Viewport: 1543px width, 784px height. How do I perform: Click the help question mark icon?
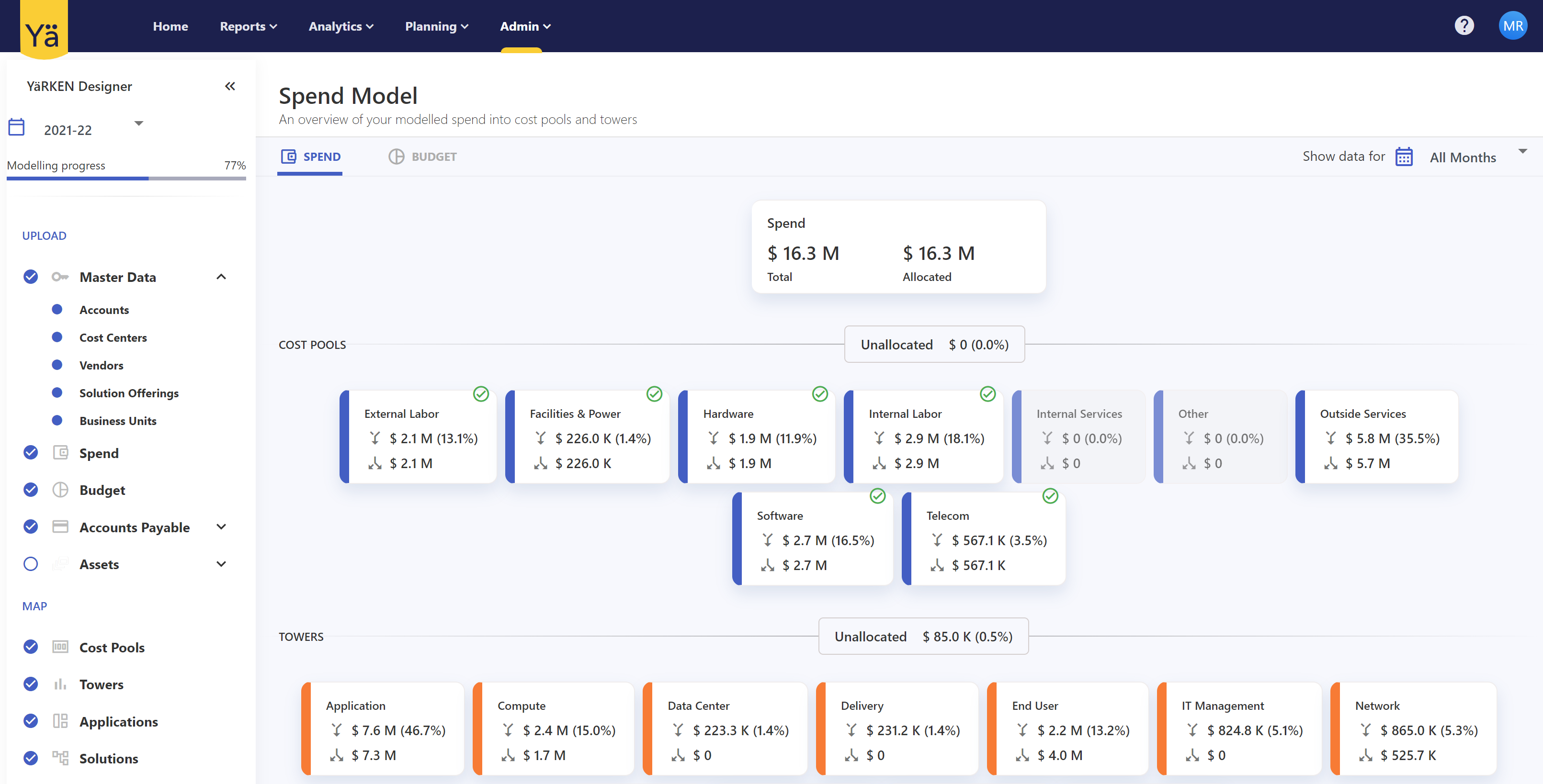pyautogui.click(x=1464, y=26)
